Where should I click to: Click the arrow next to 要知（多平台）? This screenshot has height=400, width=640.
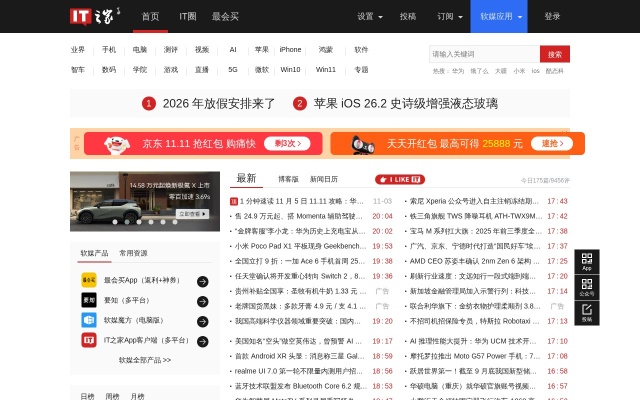tap(204, 301)
